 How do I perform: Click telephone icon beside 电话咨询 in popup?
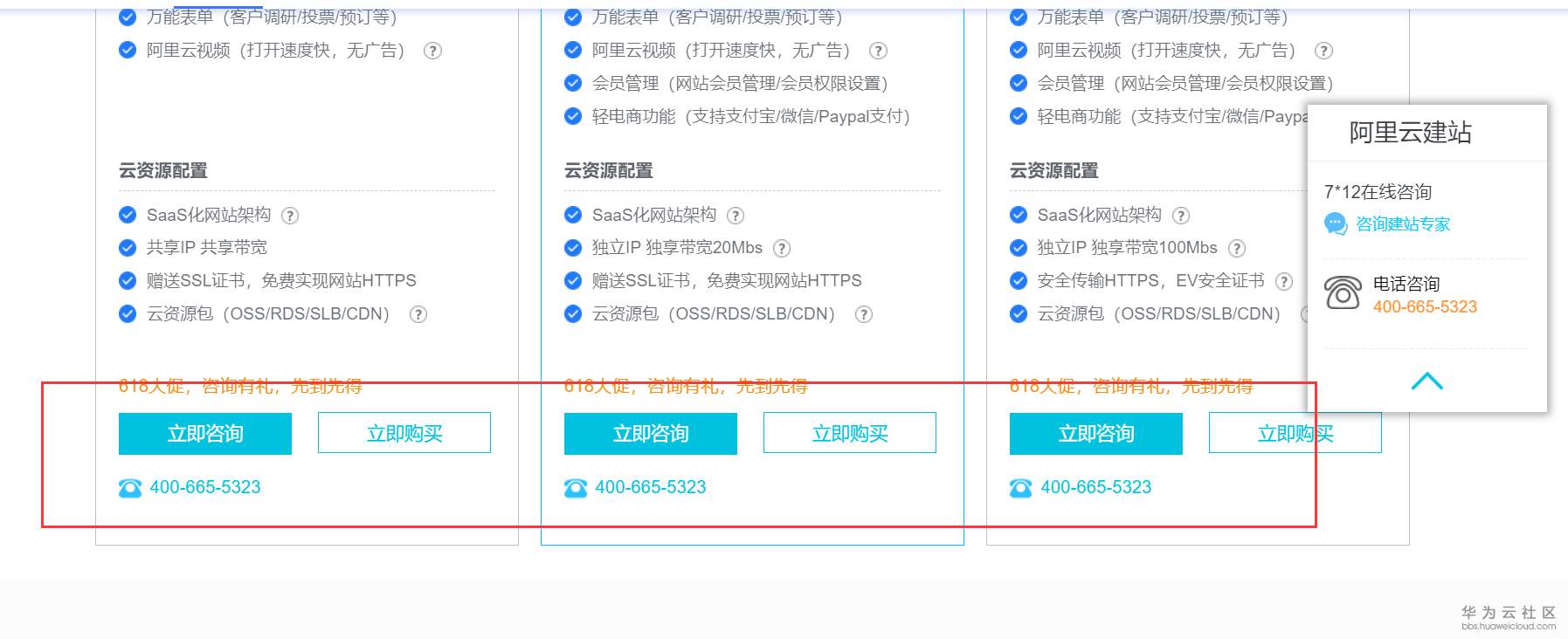tap(1344, 293)
